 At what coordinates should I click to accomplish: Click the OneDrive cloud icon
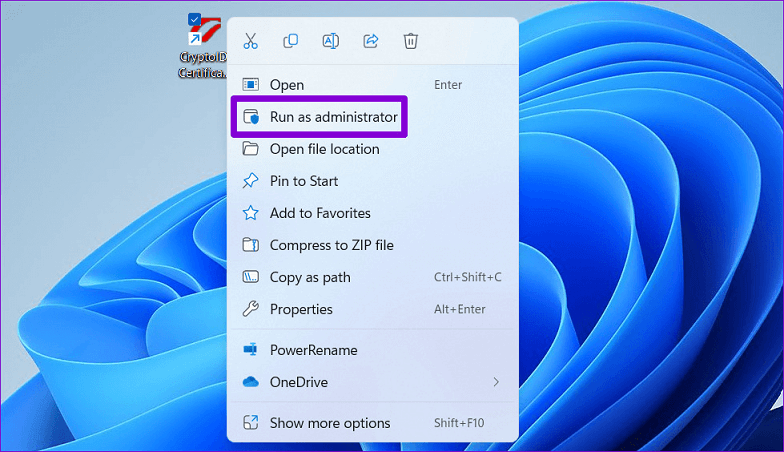click(x=251, y=382)
